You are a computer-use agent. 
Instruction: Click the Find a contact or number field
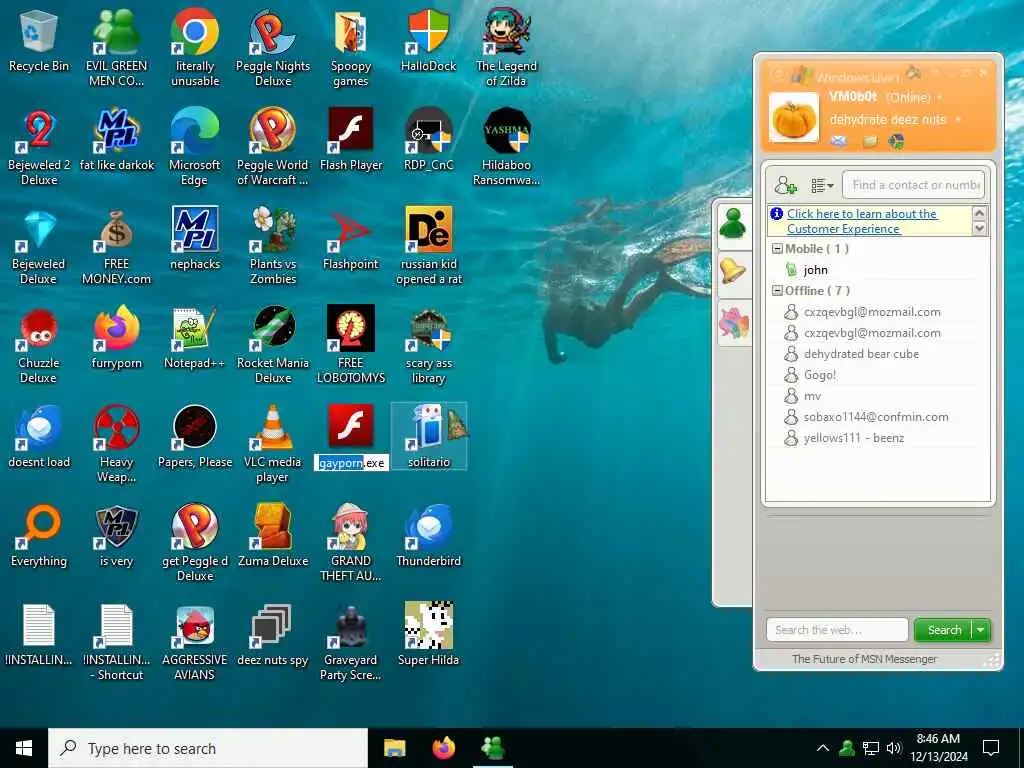913,185
